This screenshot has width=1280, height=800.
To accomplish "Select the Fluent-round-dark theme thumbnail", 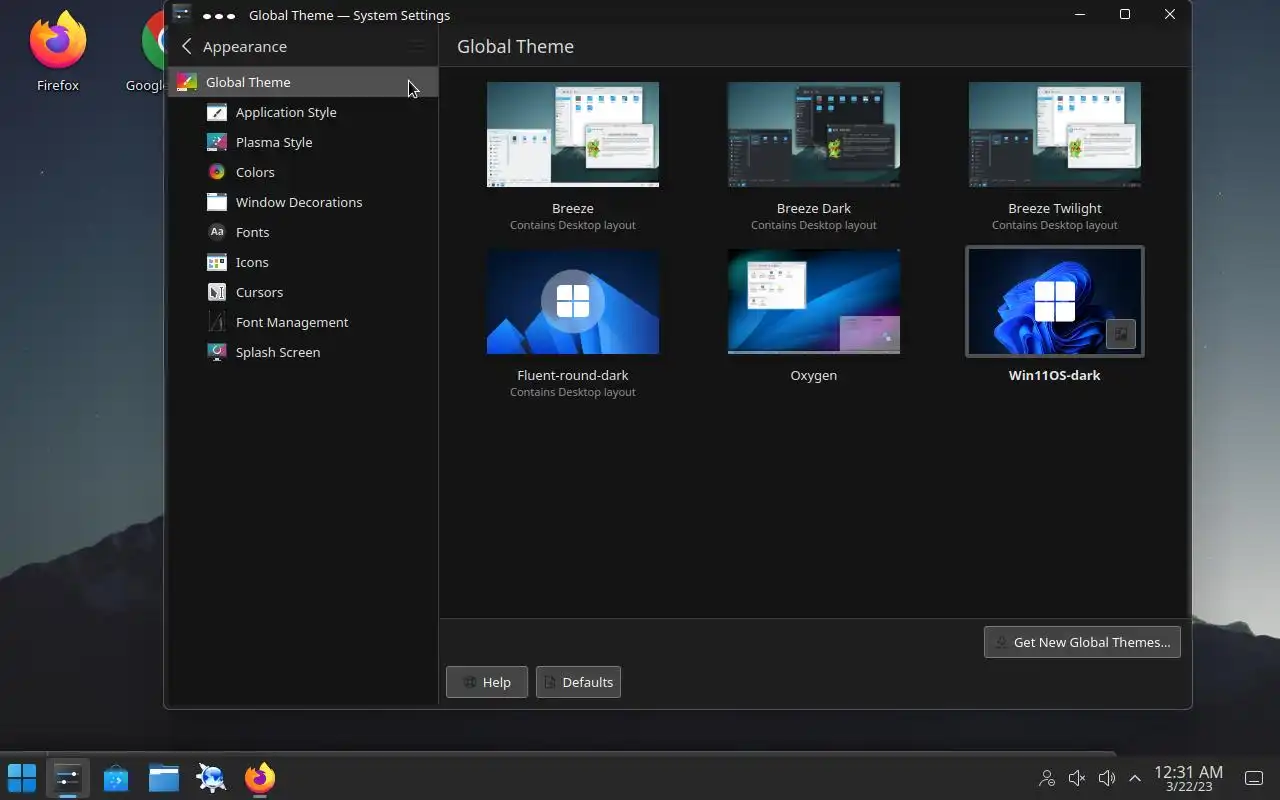I will [573, 301].
